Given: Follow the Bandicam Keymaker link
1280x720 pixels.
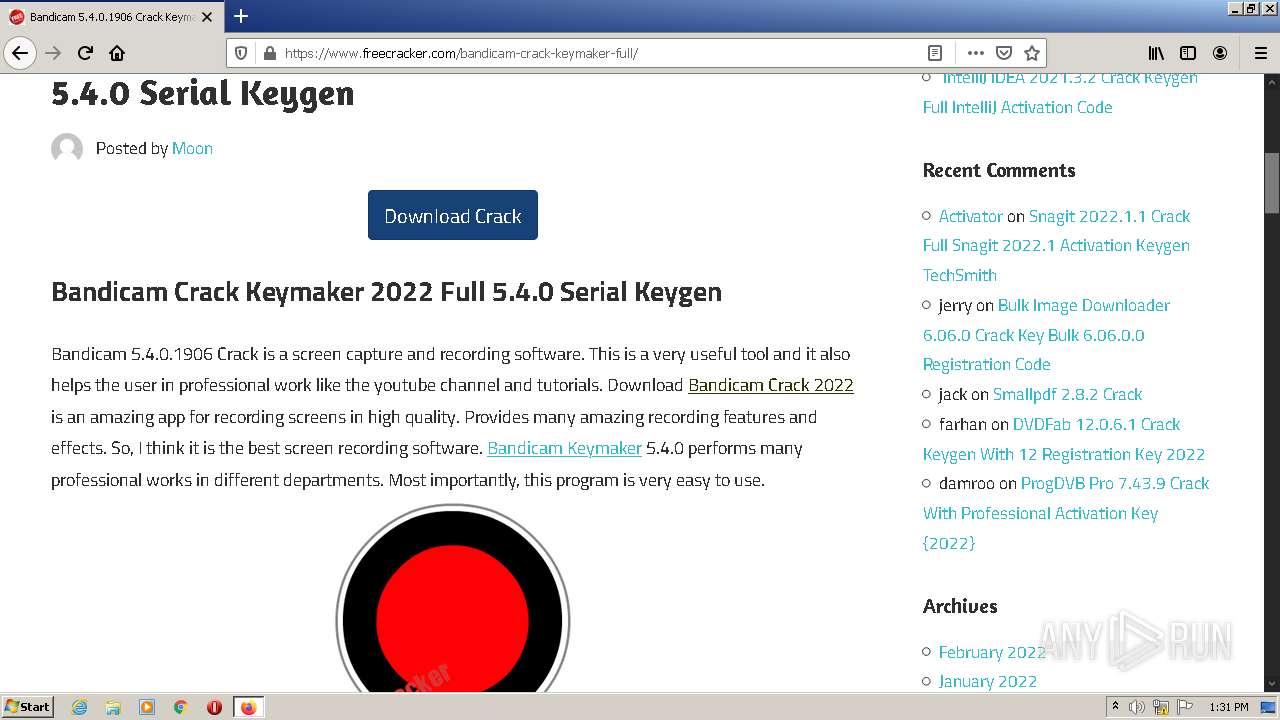Looking at the screenshot, I should coord(564,448).
